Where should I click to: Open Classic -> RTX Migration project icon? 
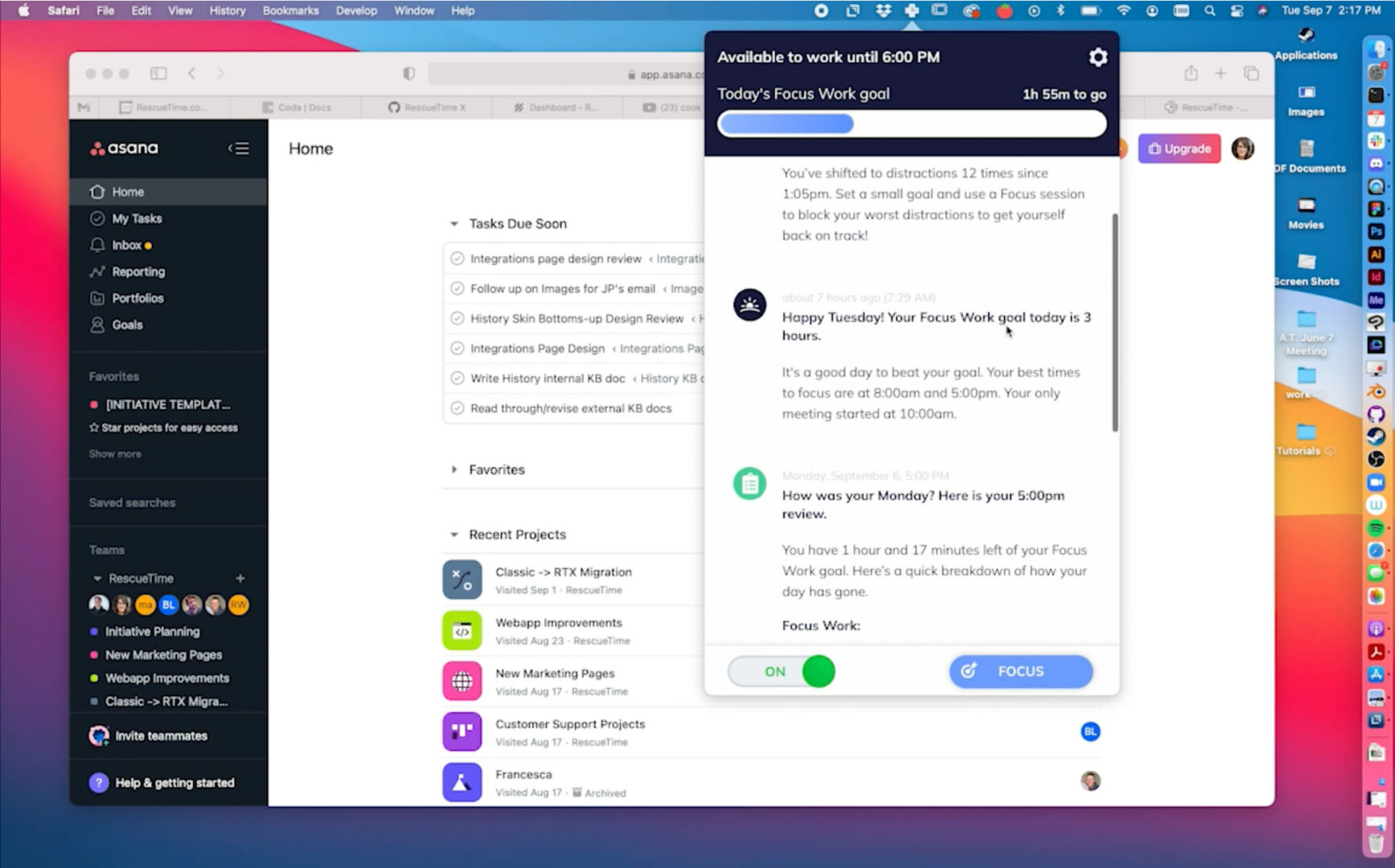(462, 579)
